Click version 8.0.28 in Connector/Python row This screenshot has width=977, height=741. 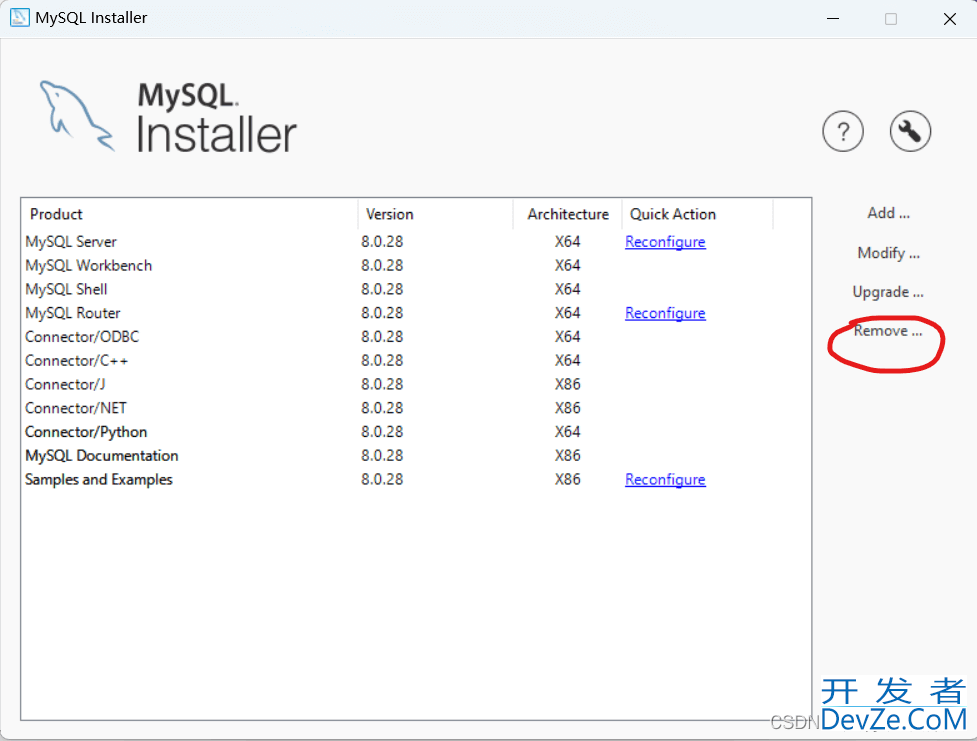click(x=382, y=432)
